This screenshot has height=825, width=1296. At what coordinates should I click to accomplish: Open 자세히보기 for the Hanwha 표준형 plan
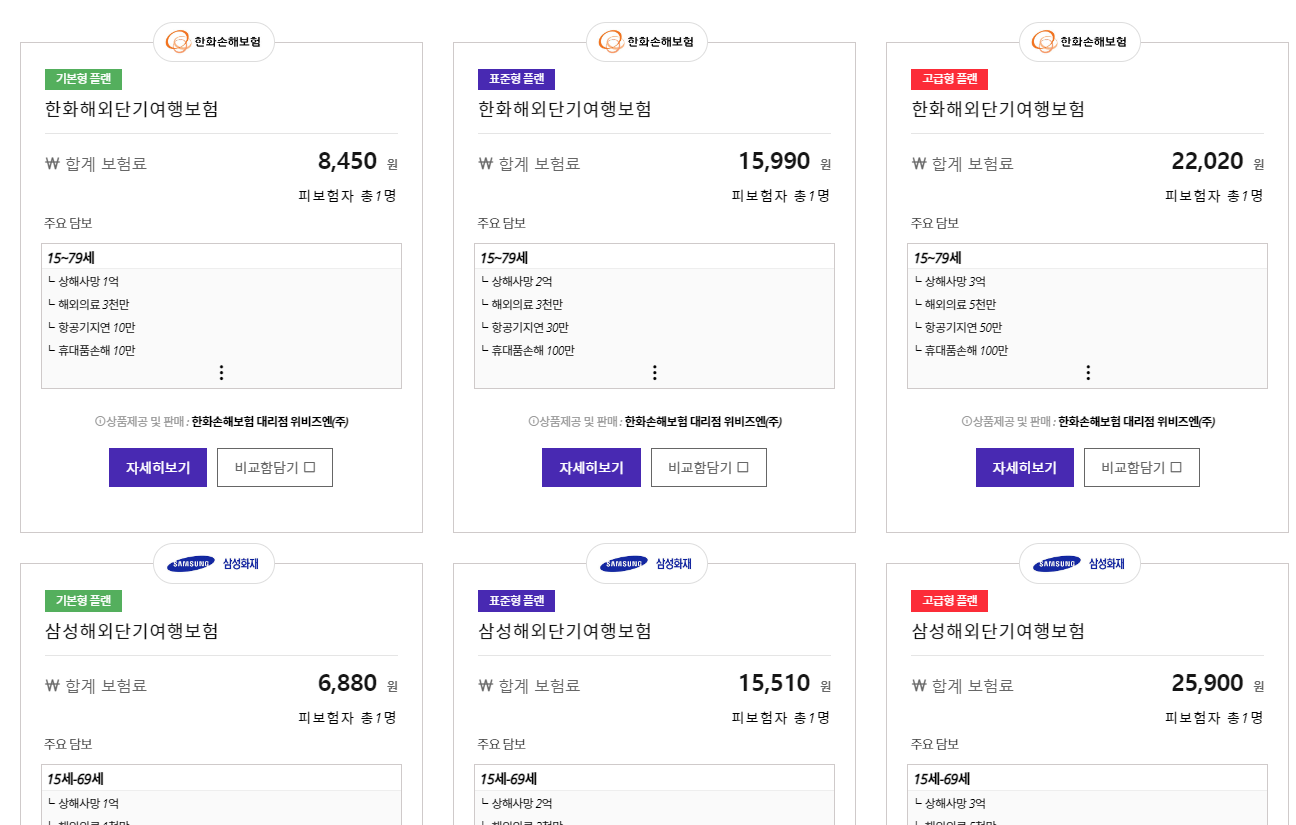591,468
